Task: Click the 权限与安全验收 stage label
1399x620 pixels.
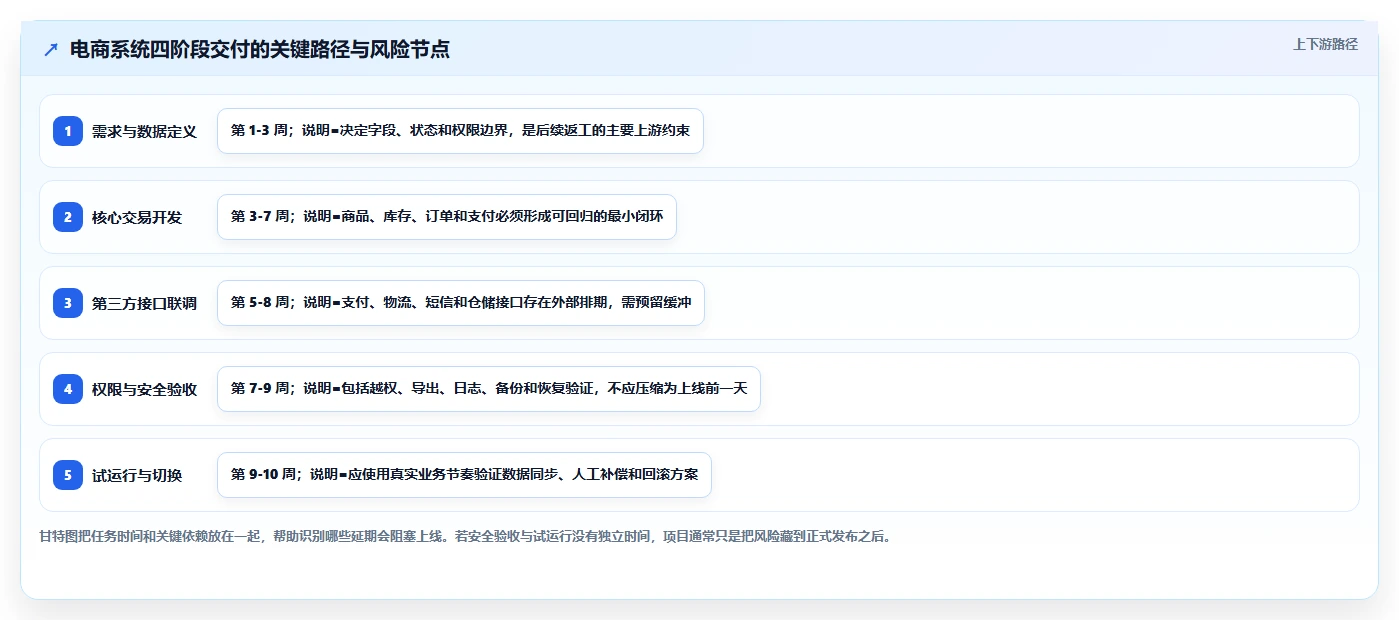Action: tap(144, 389)
